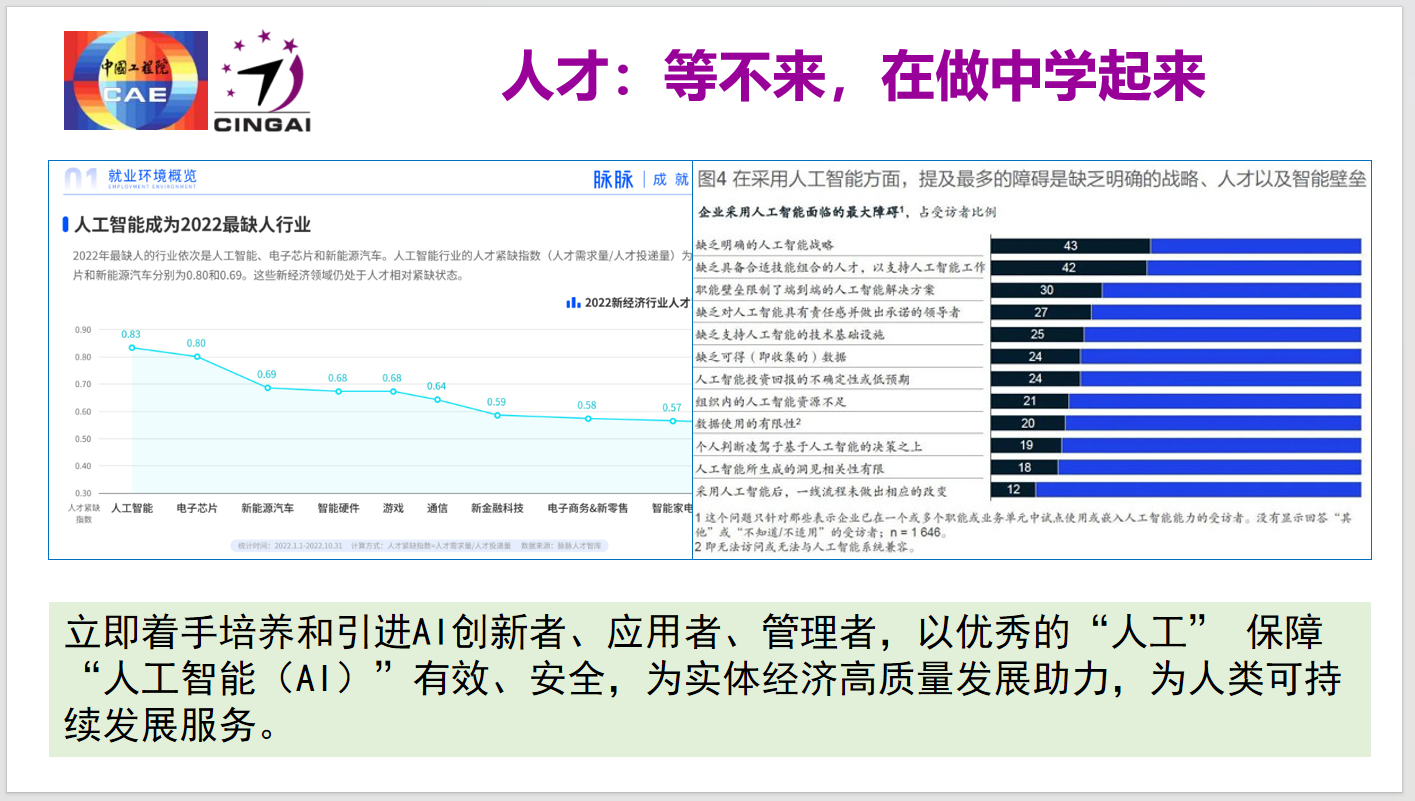Click the bar chart legend icon beside 2022新经济行业人才
The image size is (1415, 801).
[573, 302]
